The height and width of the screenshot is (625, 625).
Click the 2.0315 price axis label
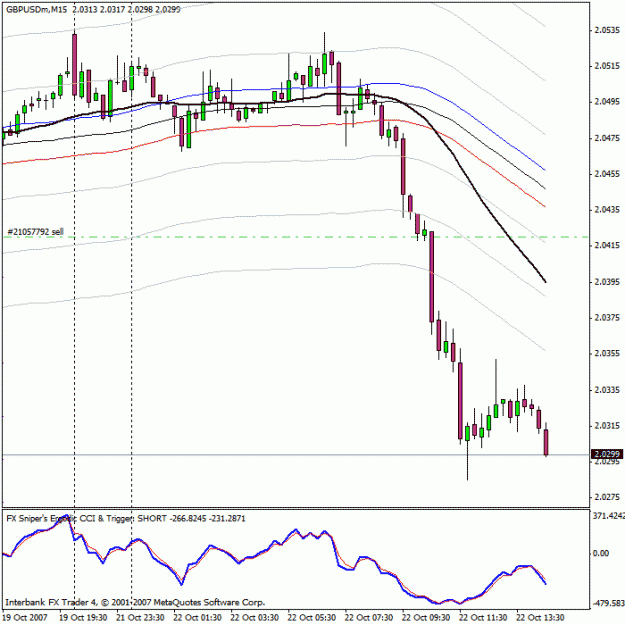[x=607, y=426]
